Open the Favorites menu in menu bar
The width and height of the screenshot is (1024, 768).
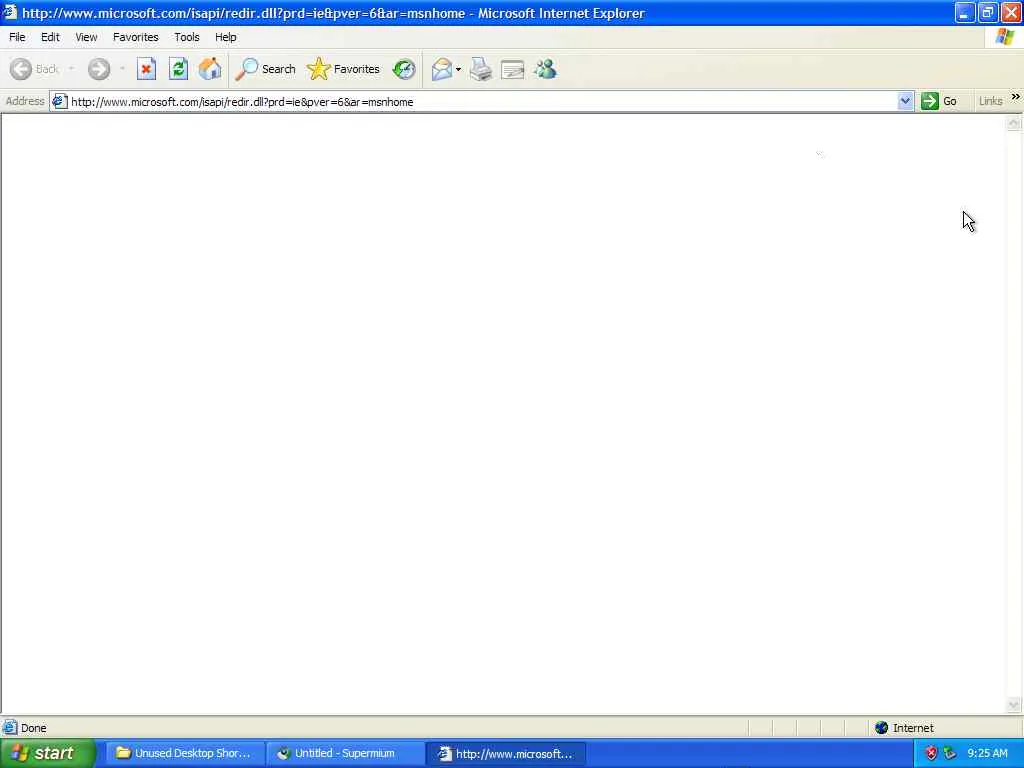(136, 37)
